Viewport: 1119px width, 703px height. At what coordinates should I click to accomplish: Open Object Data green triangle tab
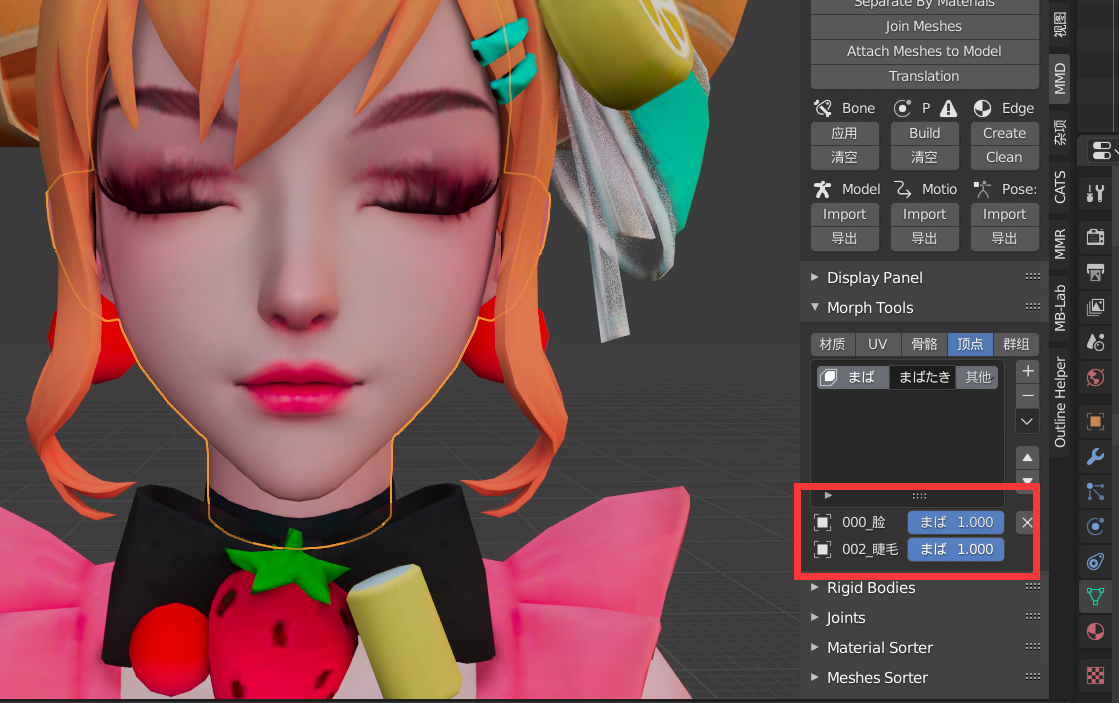(x=1095, y=596)
